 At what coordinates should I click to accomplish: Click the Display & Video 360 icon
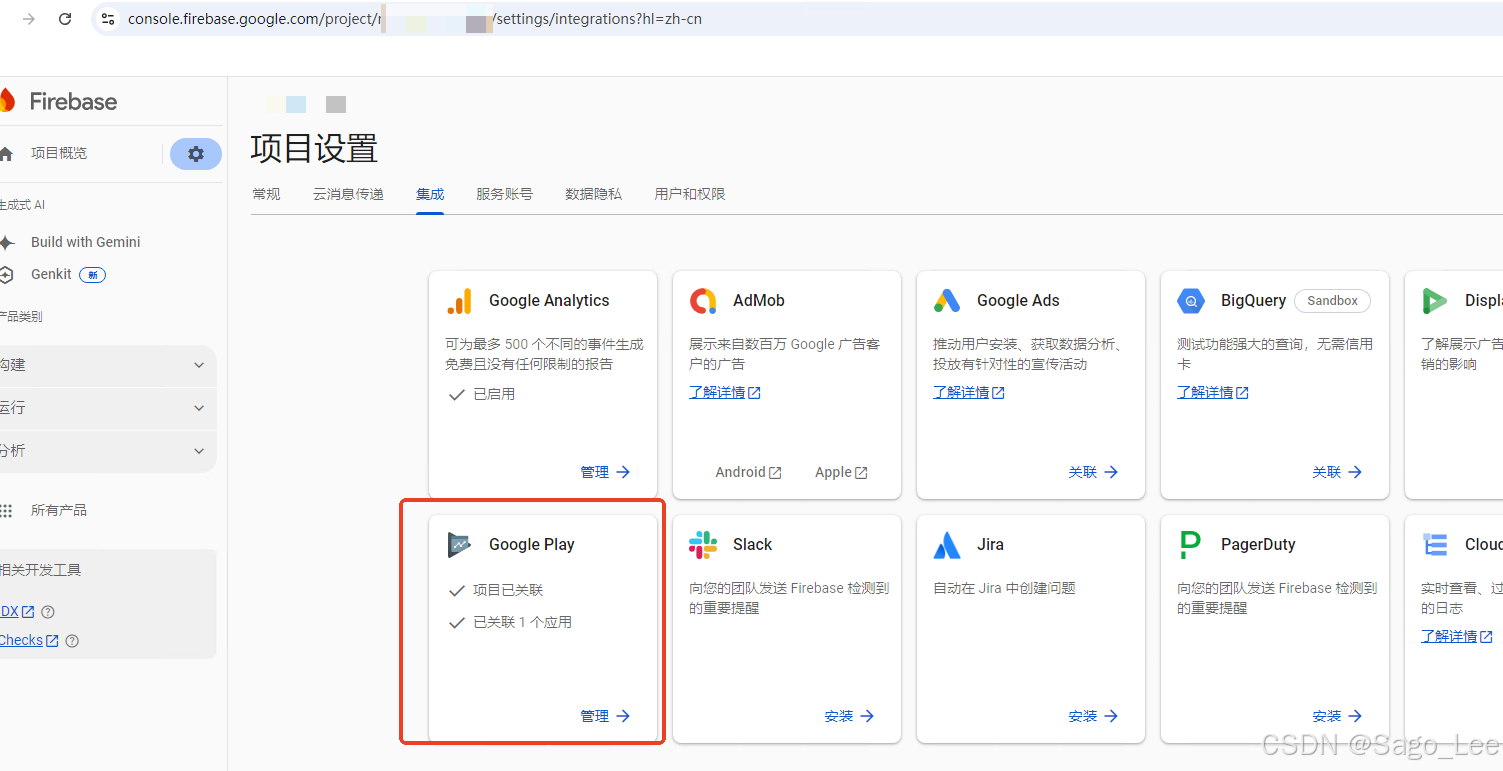pyautogui.click(x=1435, y=301)
